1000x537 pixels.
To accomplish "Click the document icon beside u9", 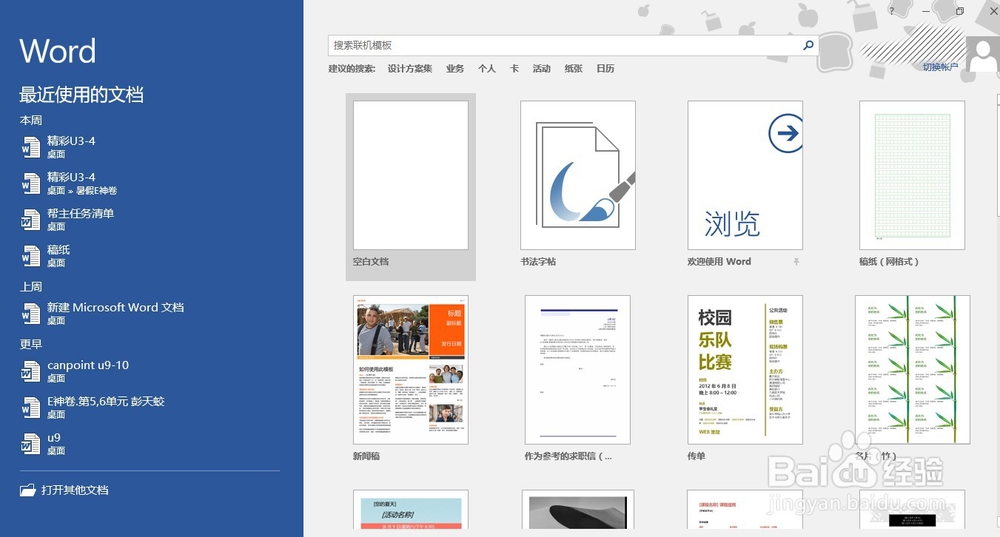I will [x=31, y=444].
